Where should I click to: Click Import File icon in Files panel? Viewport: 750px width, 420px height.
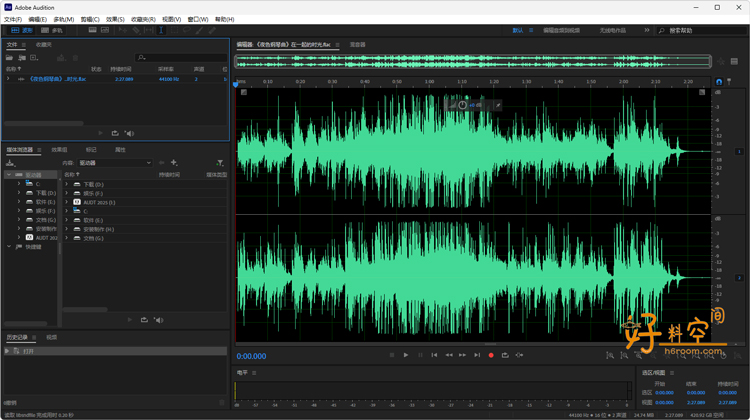click(x=22, y=58)
